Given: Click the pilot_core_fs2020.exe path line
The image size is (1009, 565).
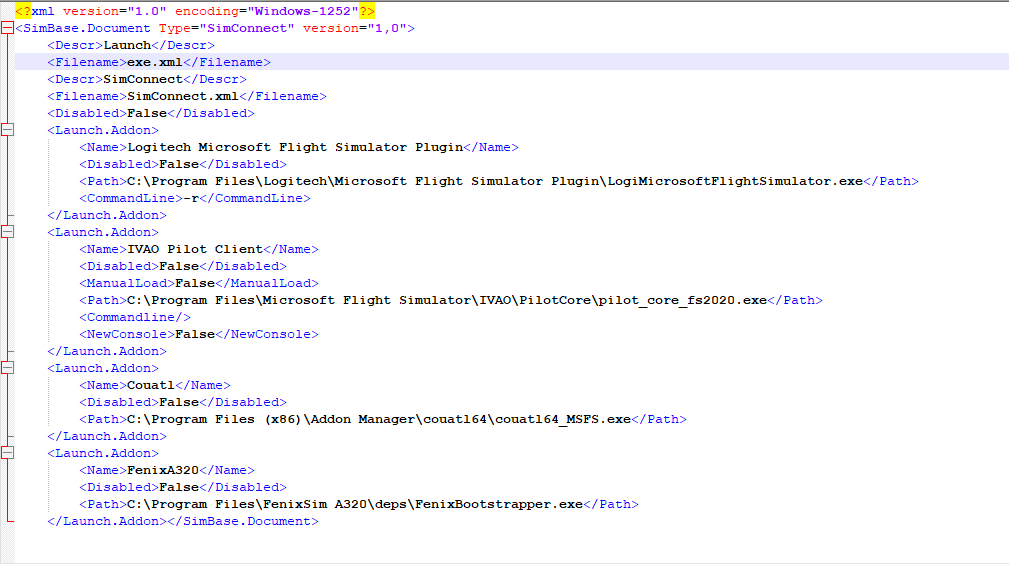Looking at the screenshot, I should coord(451,300).
